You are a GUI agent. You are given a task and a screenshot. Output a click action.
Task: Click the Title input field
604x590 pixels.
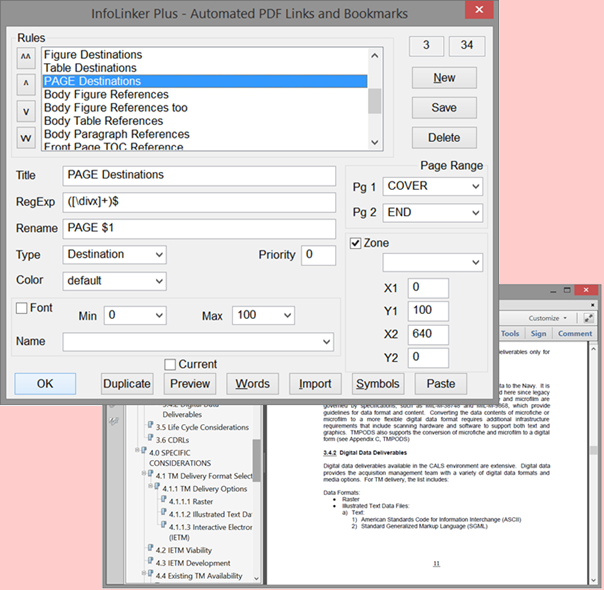pyautogui.click(x=199, y=176)
